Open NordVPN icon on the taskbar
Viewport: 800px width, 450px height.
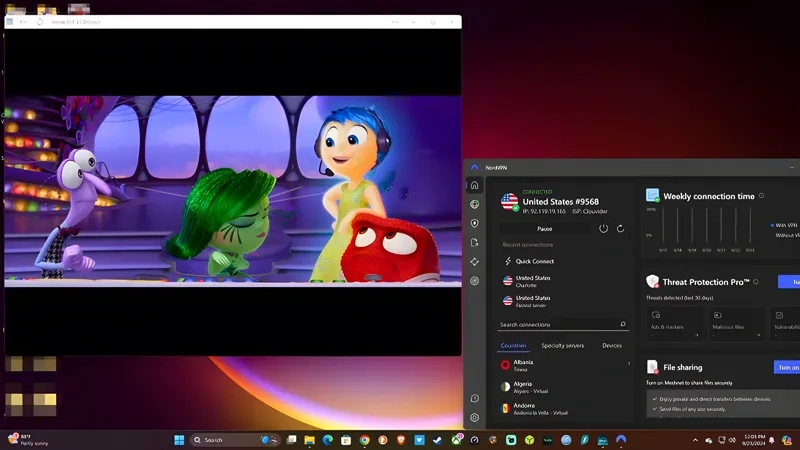(621, 440)
